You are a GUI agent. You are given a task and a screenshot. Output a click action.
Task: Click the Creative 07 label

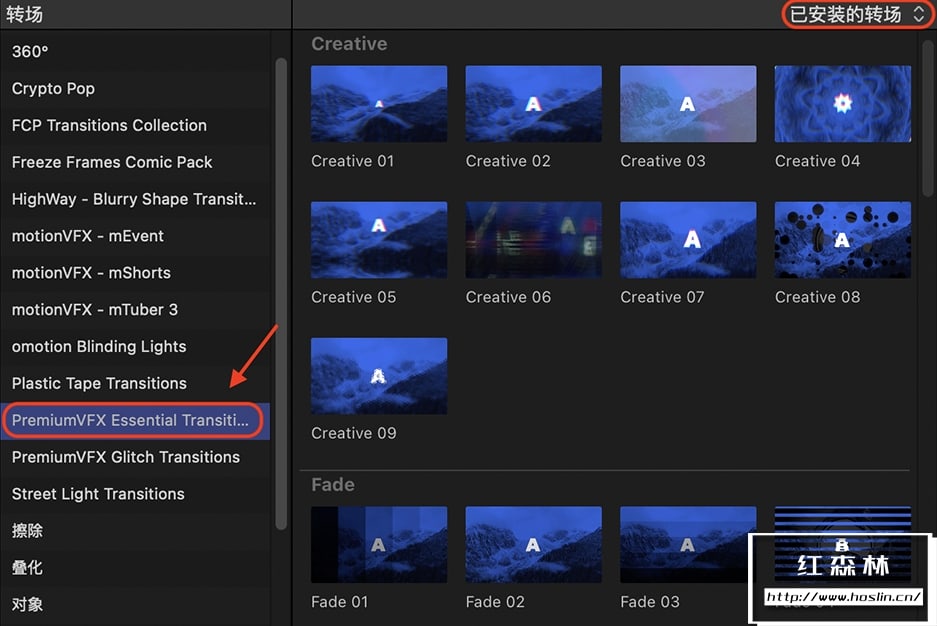click(x=662, y=297)
